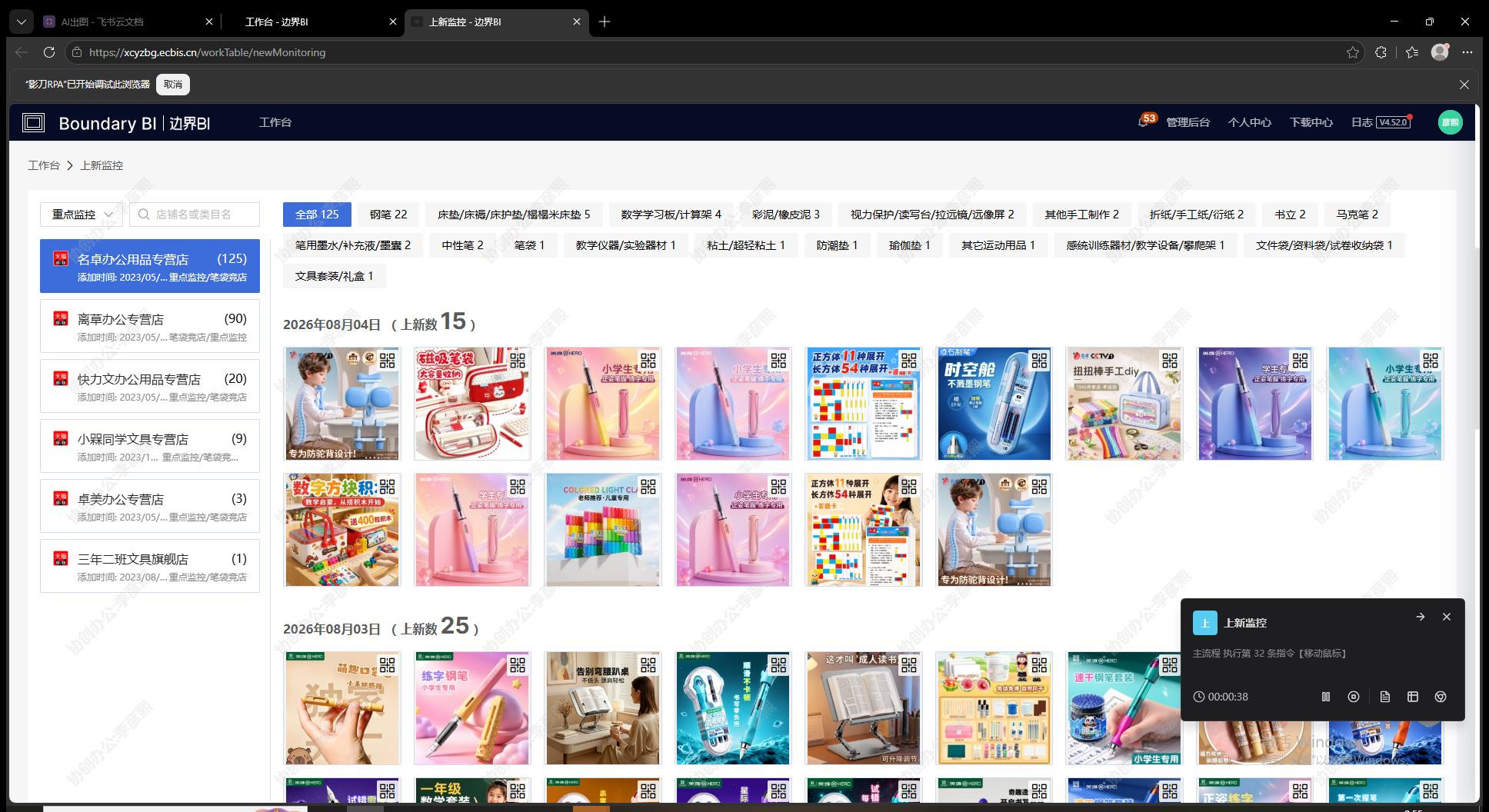The width and height of the screenshot is (1489, 812).
Task: Open a new browser tab
Action: coord(605,22)
